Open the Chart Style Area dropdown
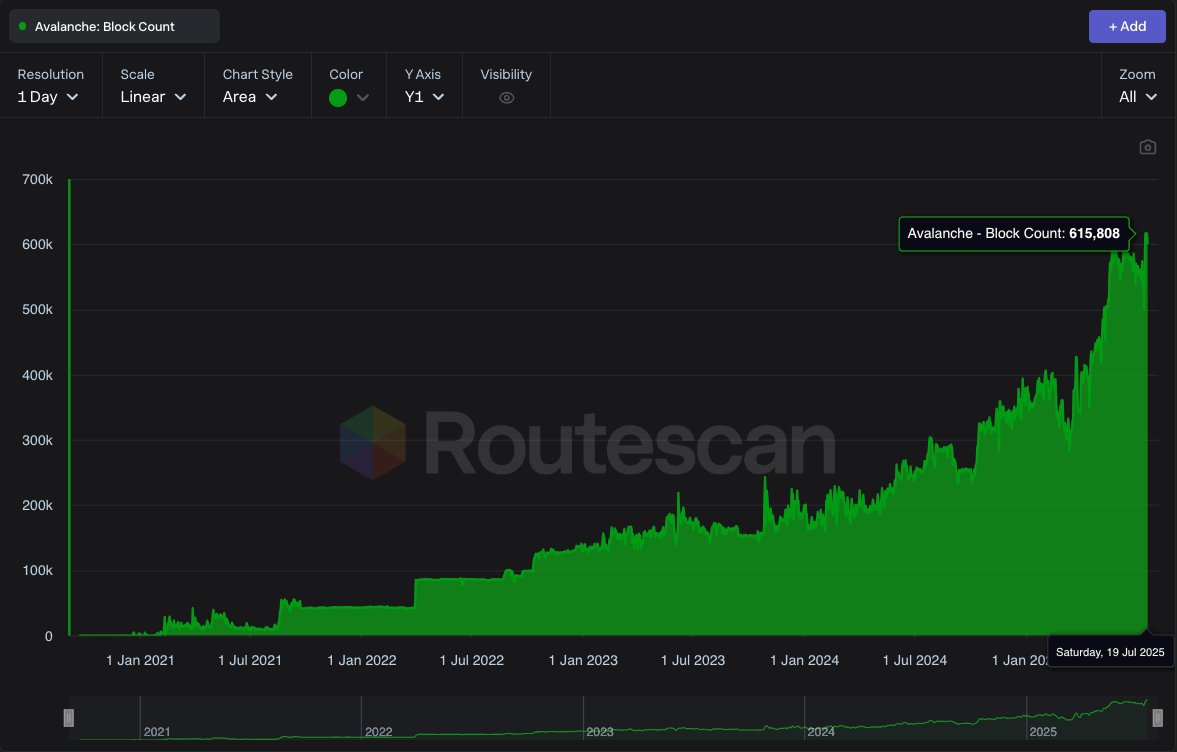Image resolution: width=1177 pixels, height=752 pixels. [250, 97]
